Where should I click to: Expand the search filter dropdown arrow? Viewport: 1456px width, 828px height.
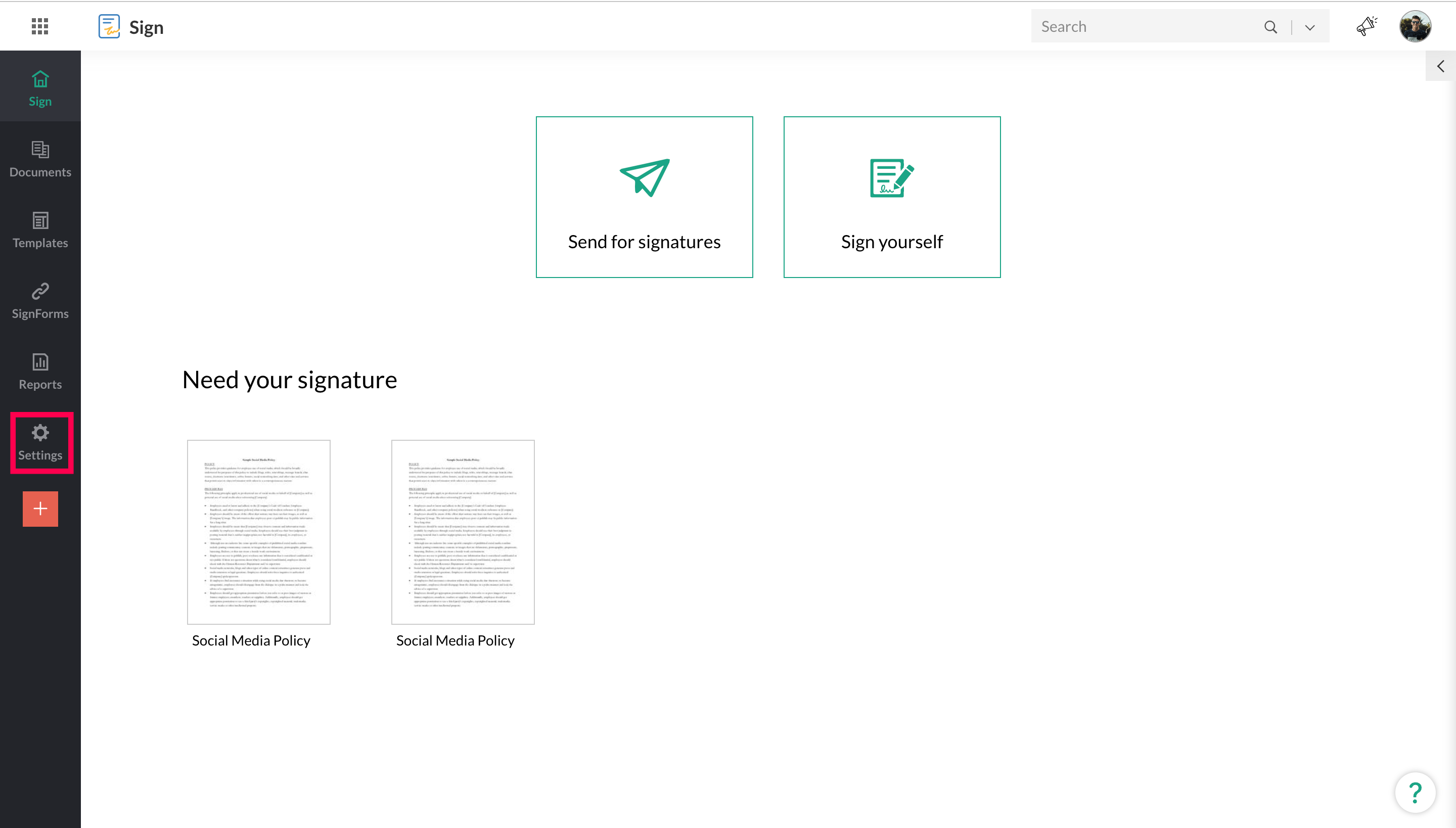[1309, 27]
